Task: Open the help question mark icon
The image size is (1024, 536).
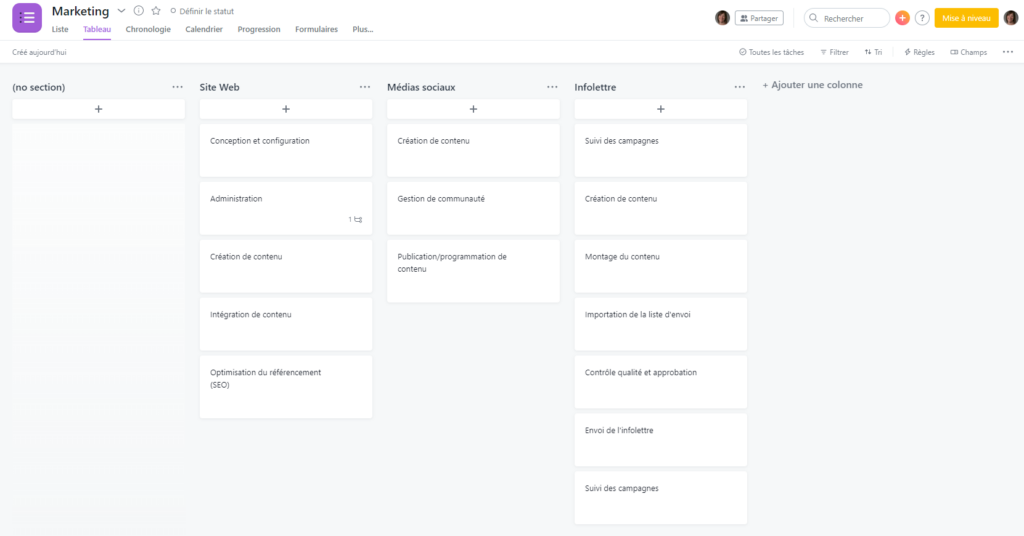Action: click(x=922, y=18)
